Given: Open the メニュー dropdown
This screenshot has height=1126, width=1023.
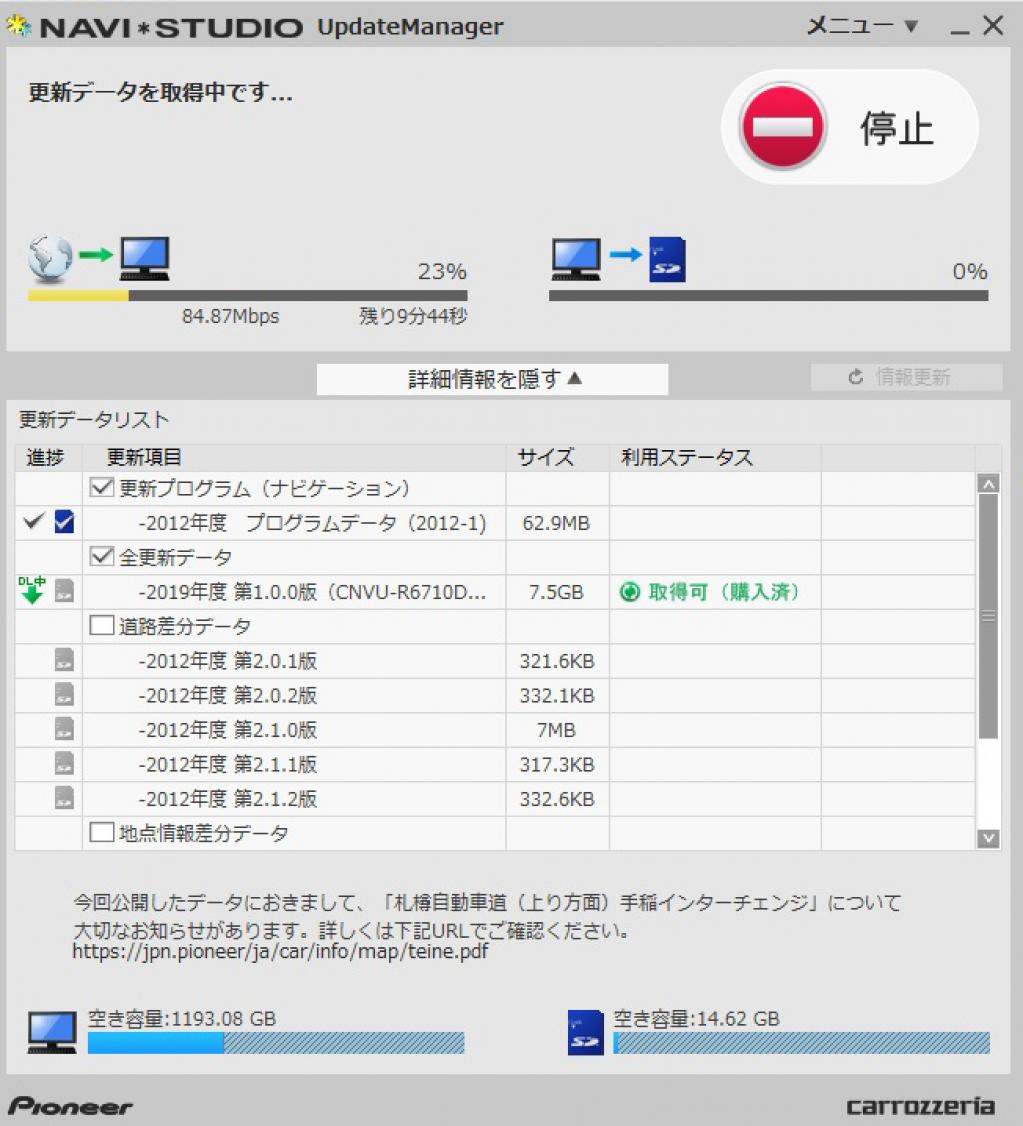Looking at the screenshot, I should coord(862,26).
